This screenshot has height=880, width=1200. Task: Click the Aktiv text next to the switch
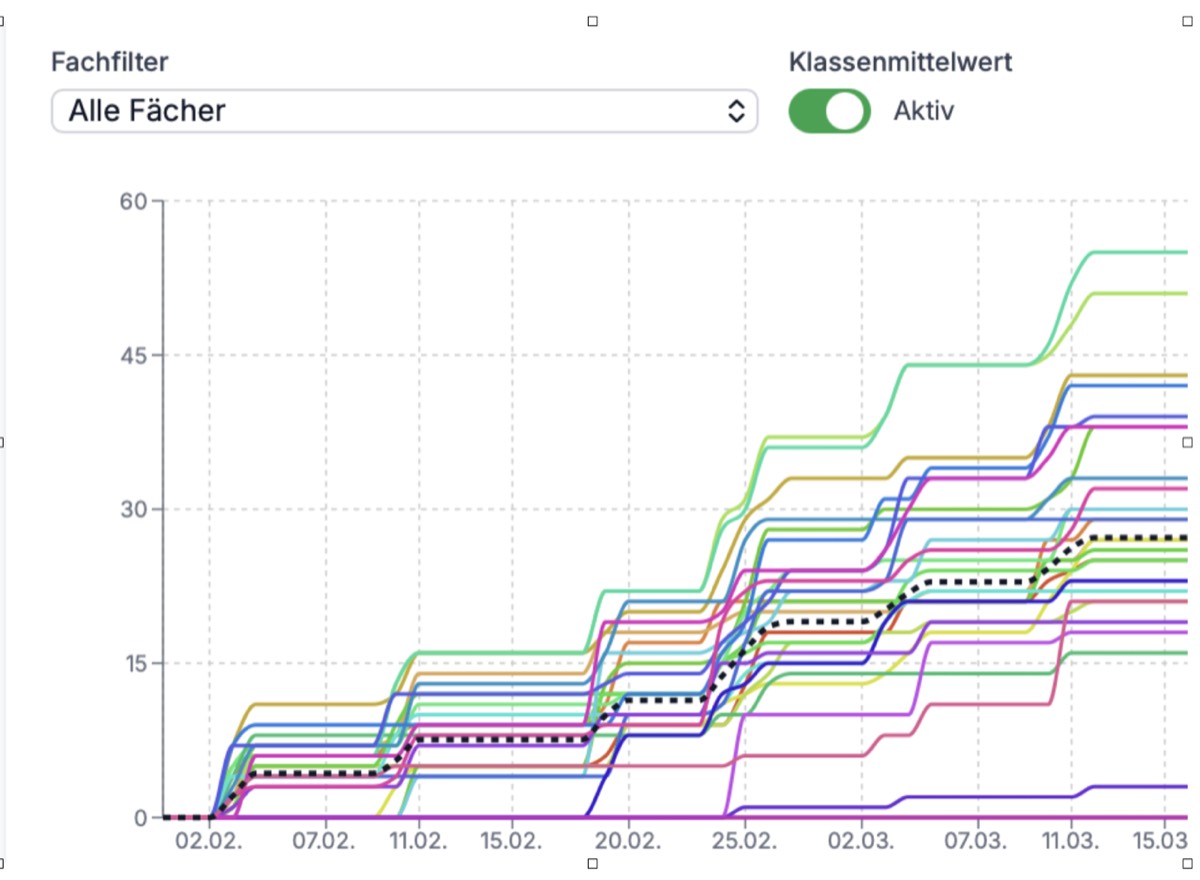click(x=925, y=111)
